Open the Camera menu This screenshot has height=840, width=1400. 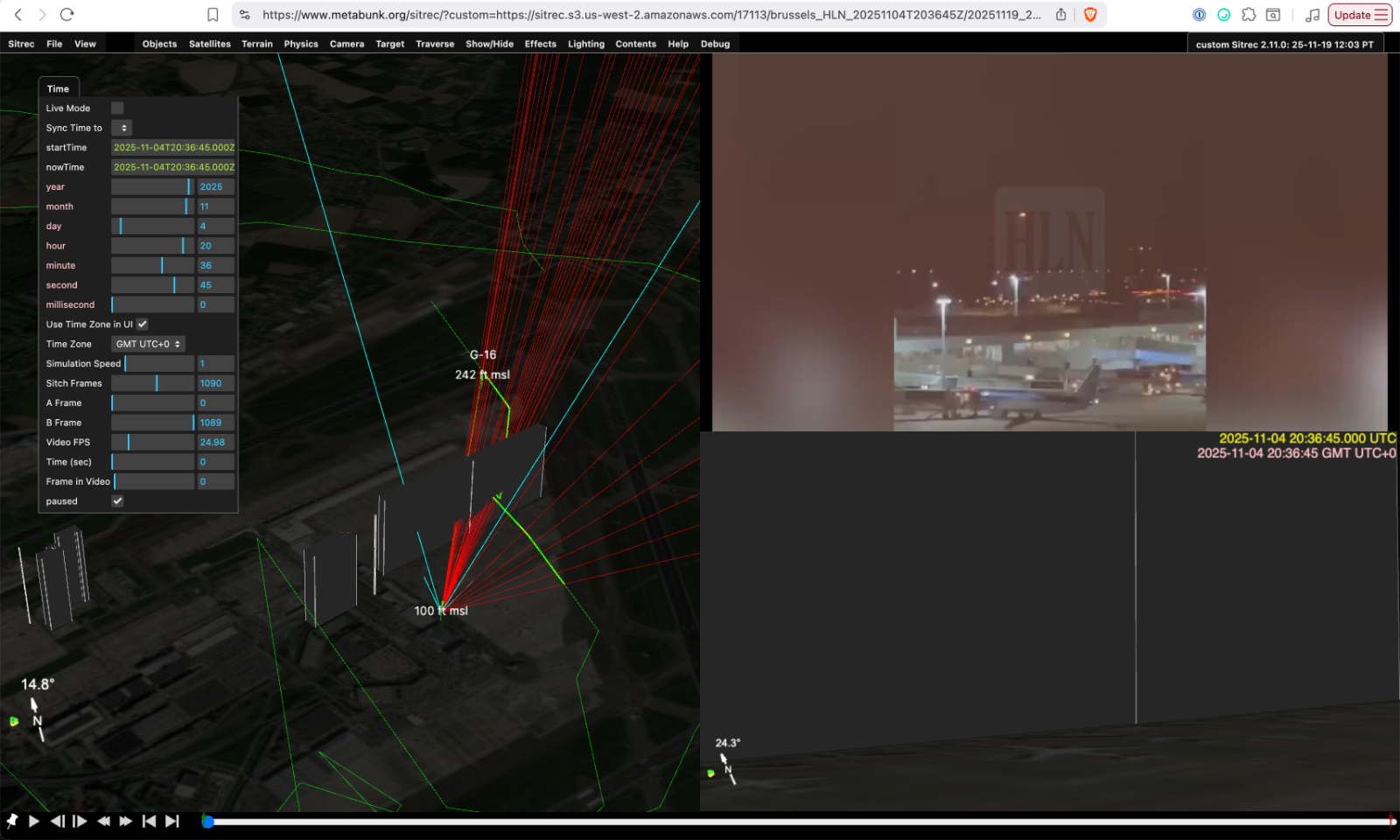[x=346, y=44]
